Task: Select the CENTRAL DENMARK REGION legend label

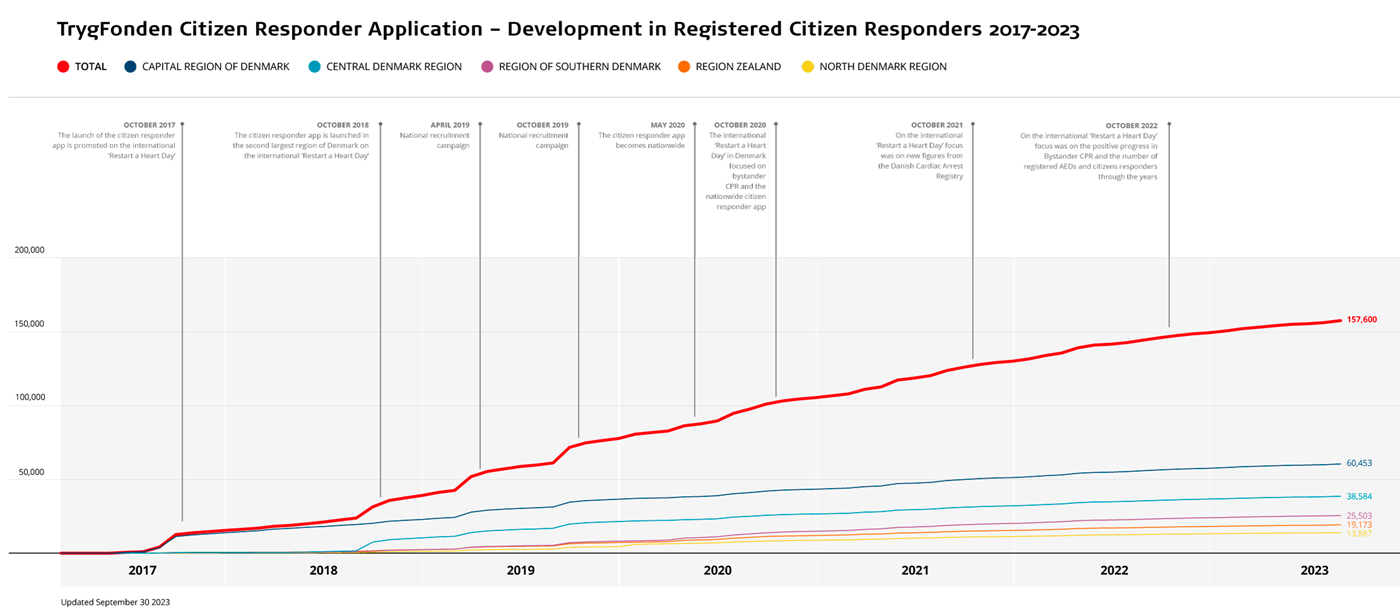Action: click(394, 67)
